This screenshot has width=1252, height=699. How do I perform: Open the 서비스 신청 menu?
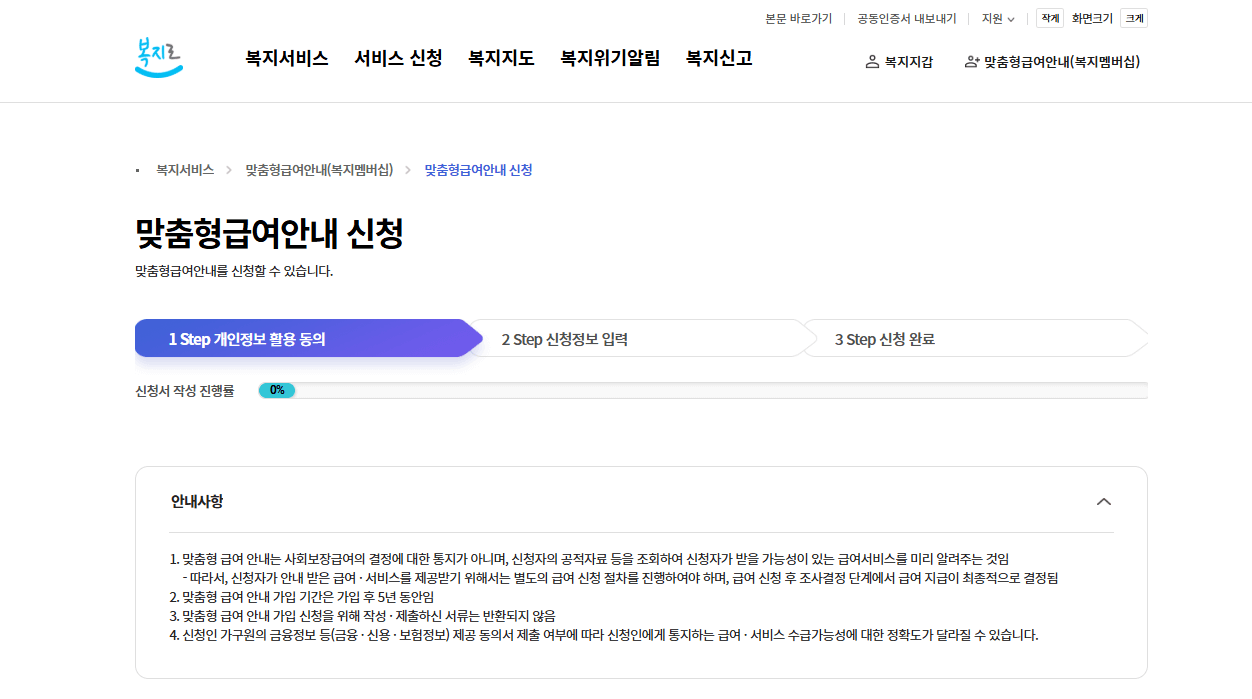click(398, 58)
